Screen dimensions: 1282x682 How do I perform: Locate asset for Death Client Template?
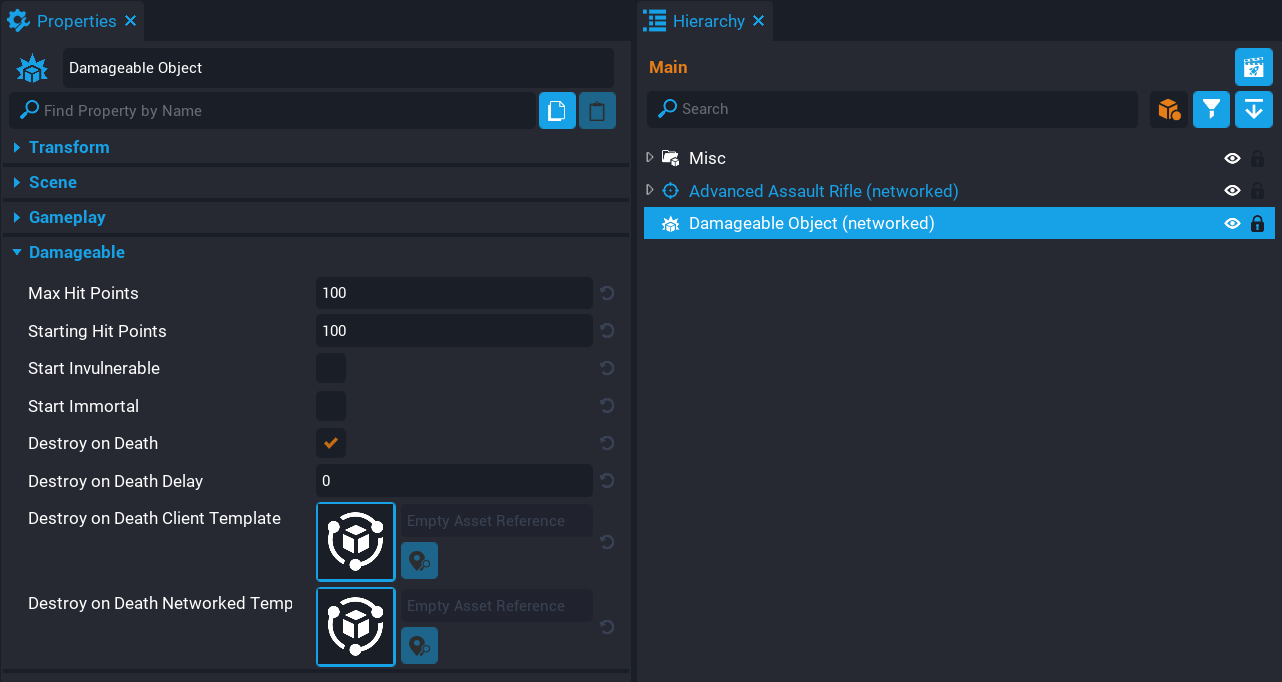point(419,561)
